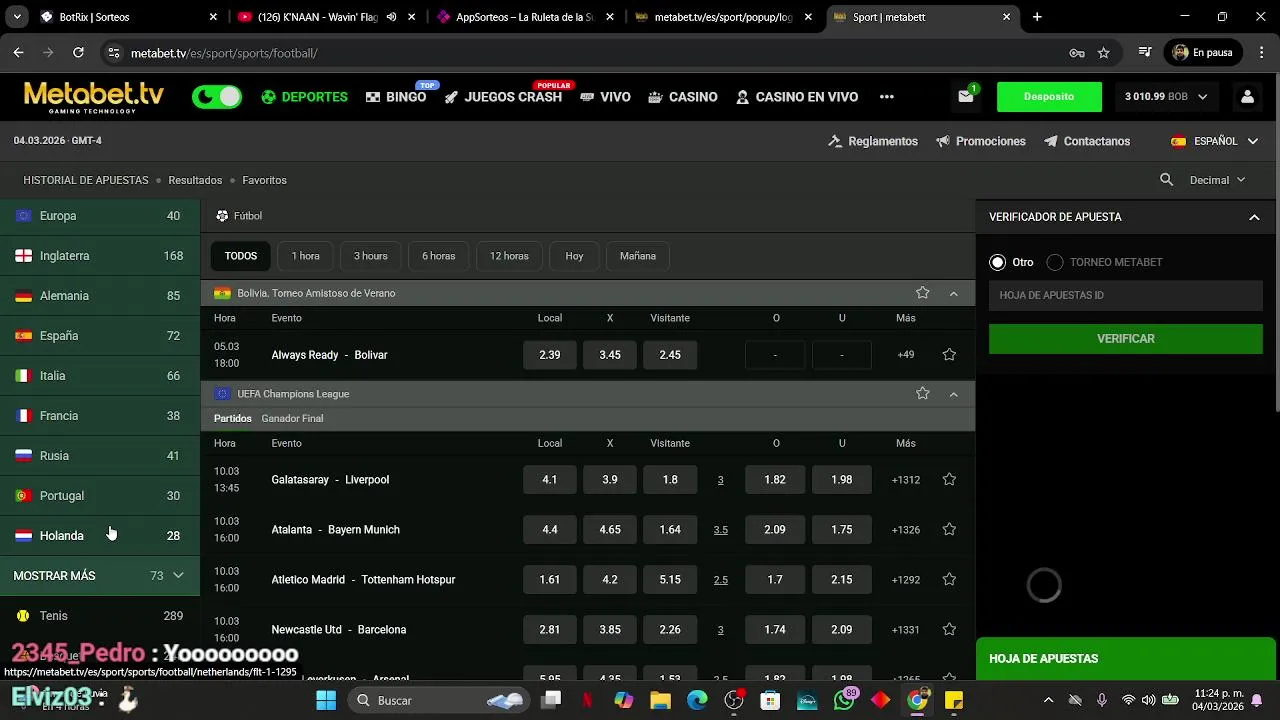
Task: Open the browser tab search dropdown
Action: (x=17, y=17)
